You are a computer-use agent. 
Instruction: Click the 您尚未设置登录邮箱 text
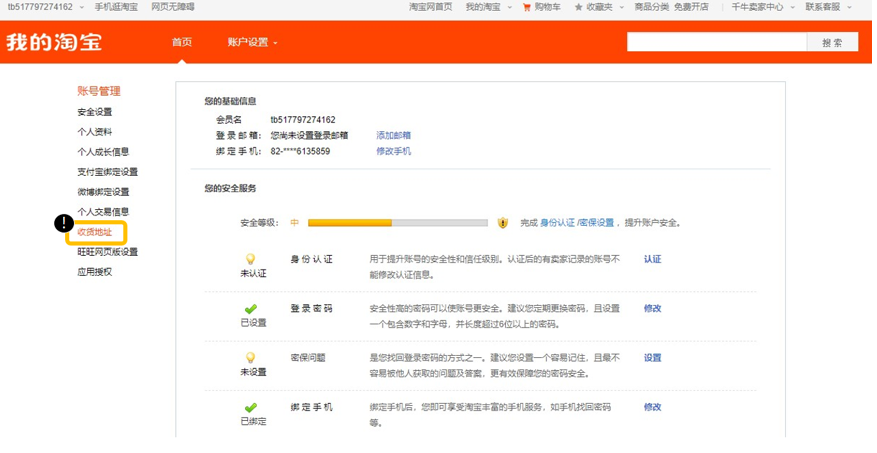pyautogui.click(x=309, y=135)
